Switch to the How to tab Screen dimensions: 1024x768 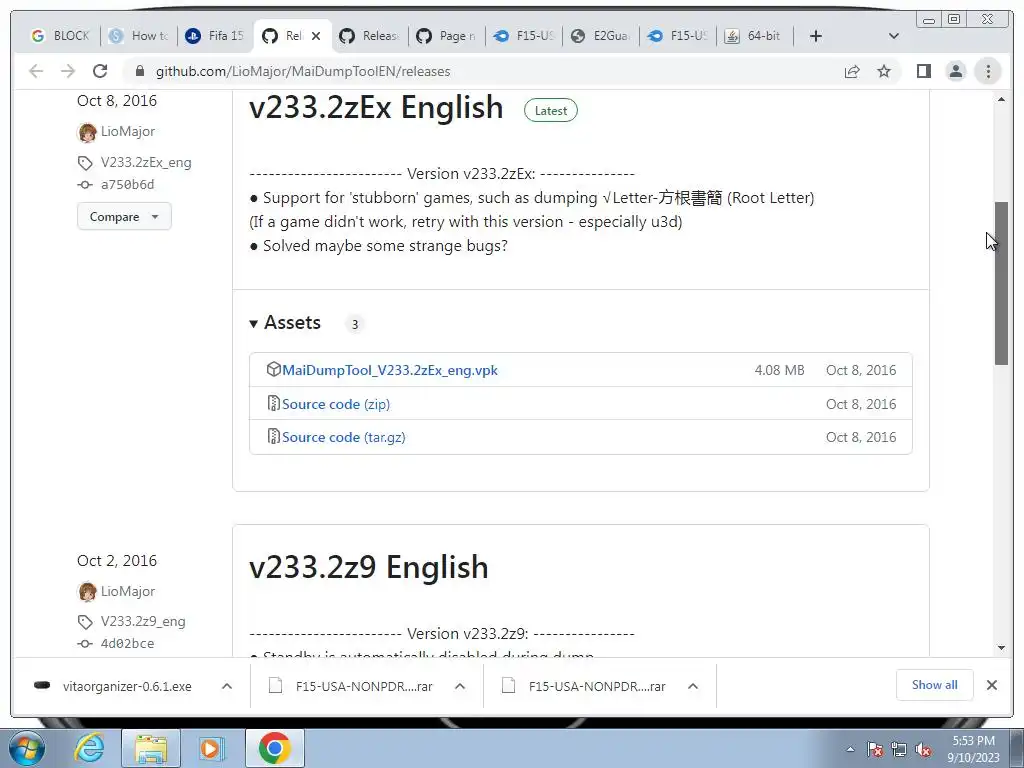coord(138,36)
